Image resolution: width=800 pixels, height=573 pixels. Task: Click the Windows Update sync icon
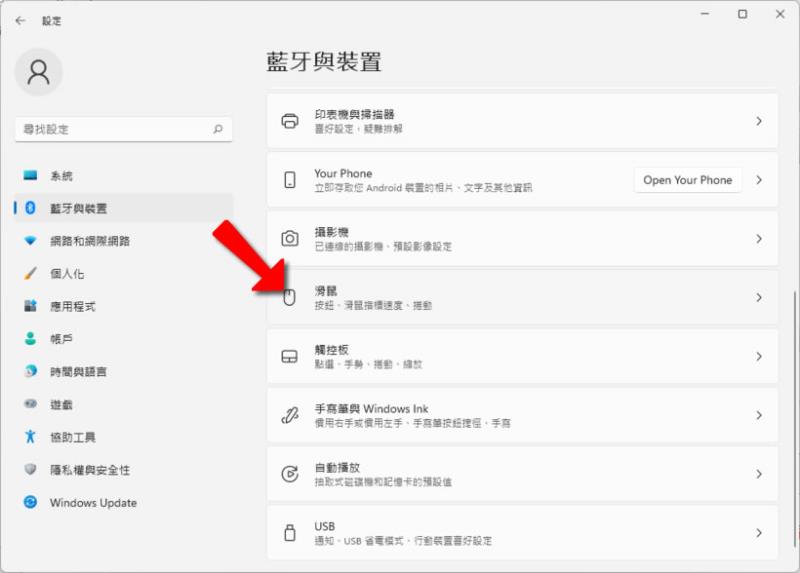pyautogui.click(x=30, y=502)
